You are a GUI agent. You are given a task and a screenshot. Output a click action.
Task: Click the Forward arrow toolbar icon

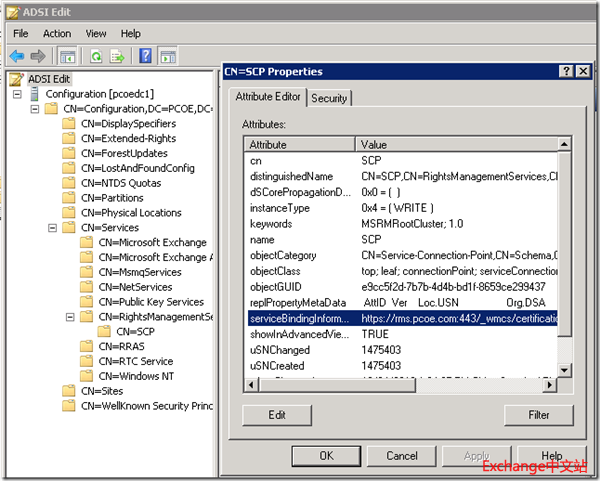38,56
